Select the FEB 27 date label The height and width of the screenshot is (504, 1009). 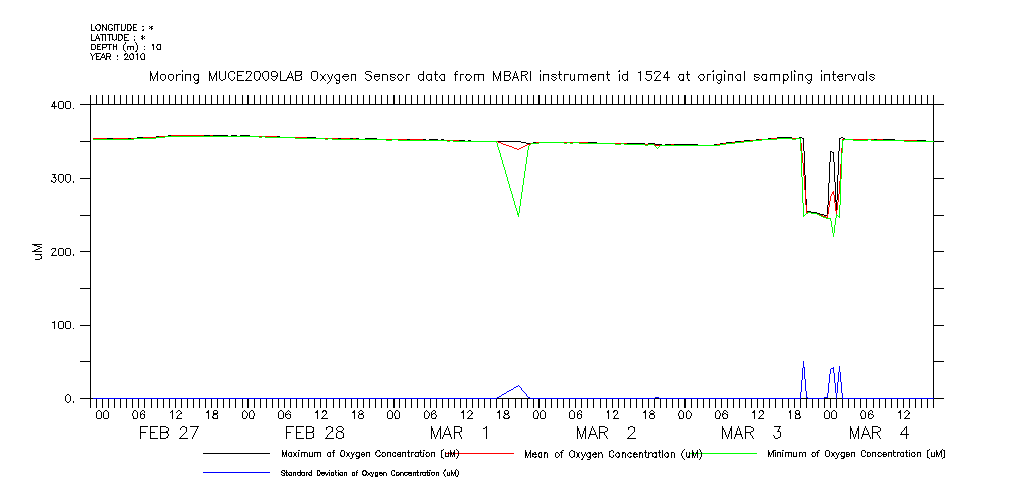pos(169,433)
